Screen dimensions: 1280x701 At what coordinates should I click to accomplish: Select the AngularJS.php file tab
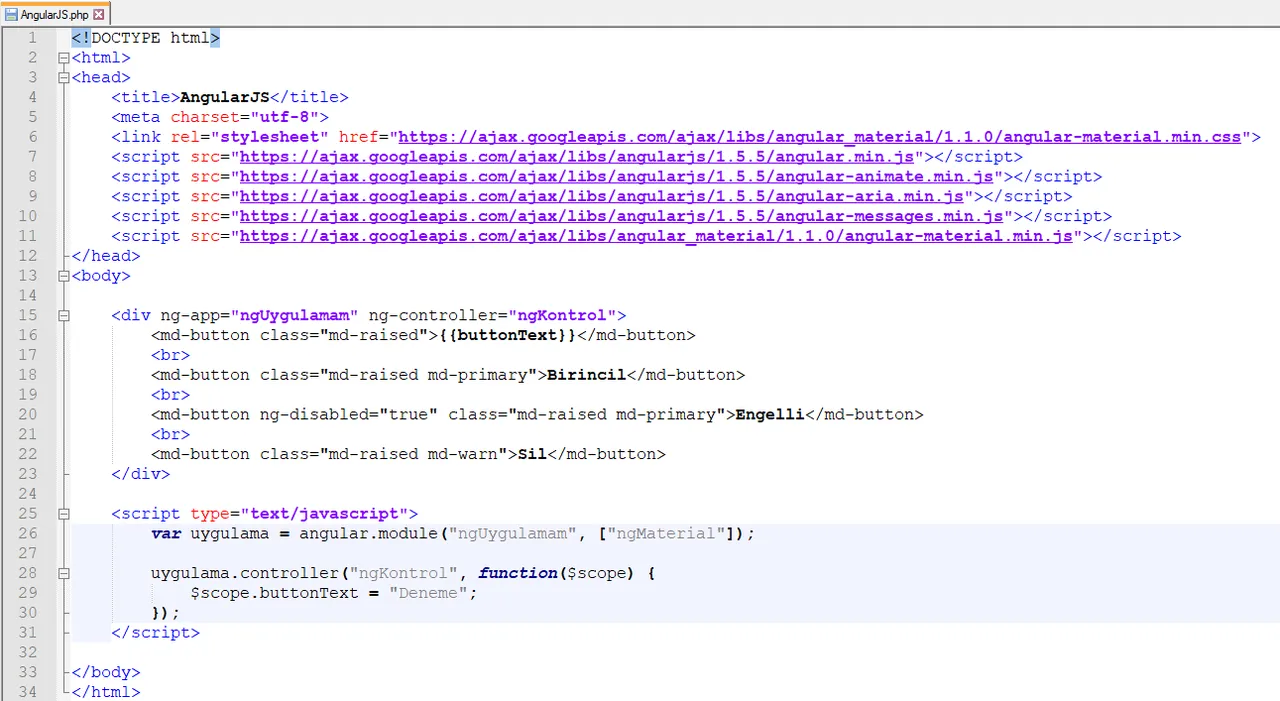coord(55,15)
